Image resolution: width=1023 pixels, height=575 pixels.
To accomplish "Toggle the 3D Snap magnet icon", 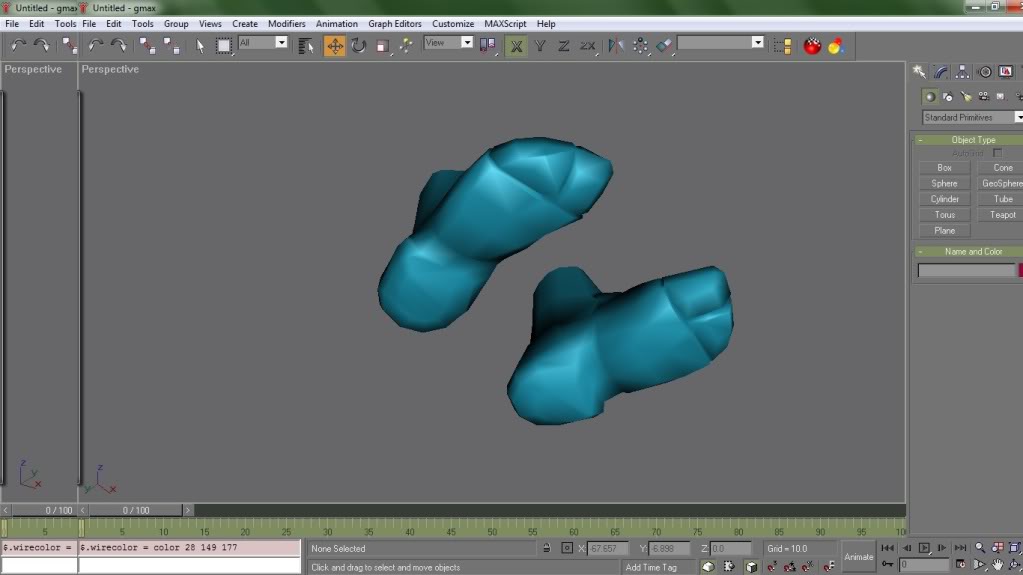I will coord(772,567).
